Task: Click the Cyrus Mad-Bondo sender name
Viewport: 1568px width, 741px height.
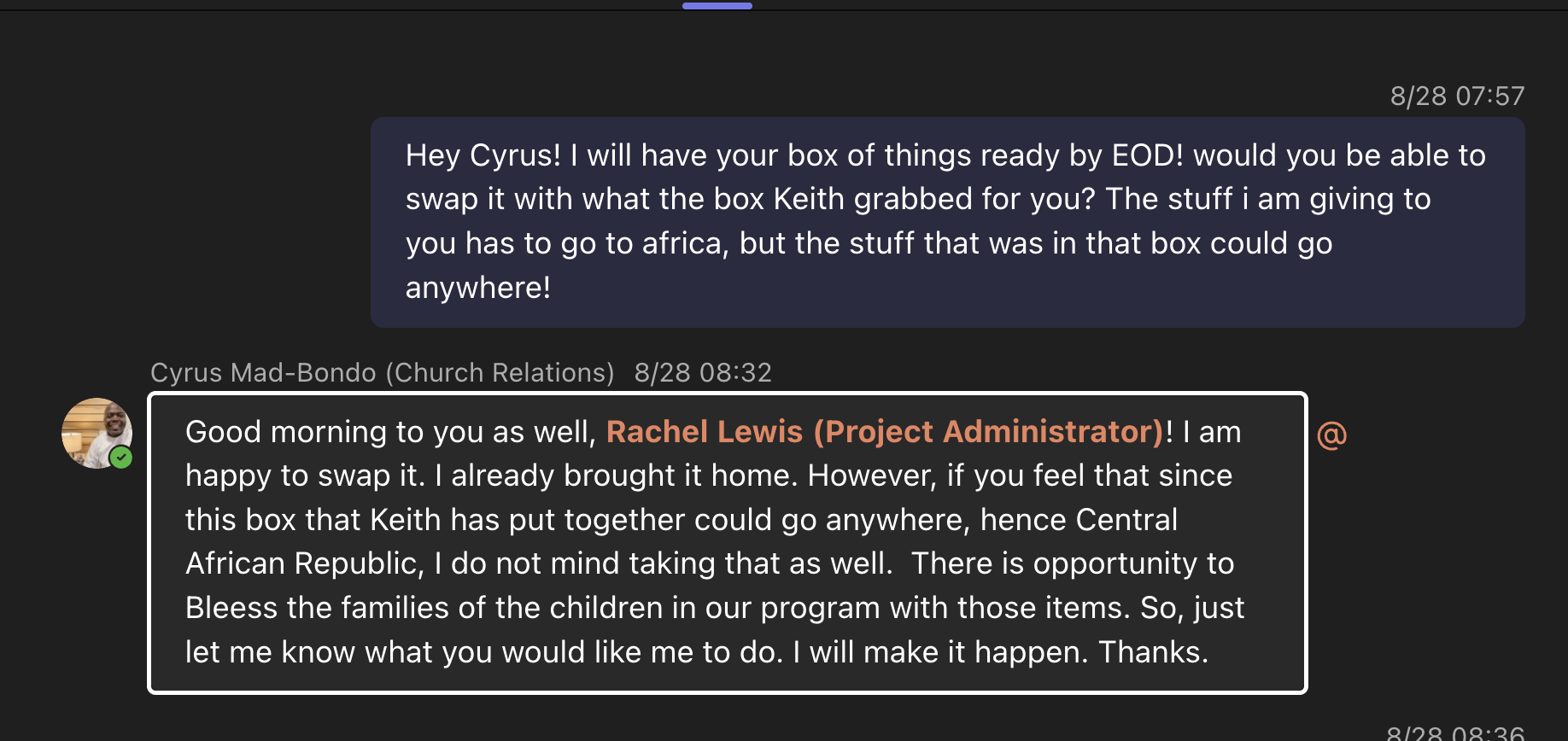Action: (x=263, y=373)
